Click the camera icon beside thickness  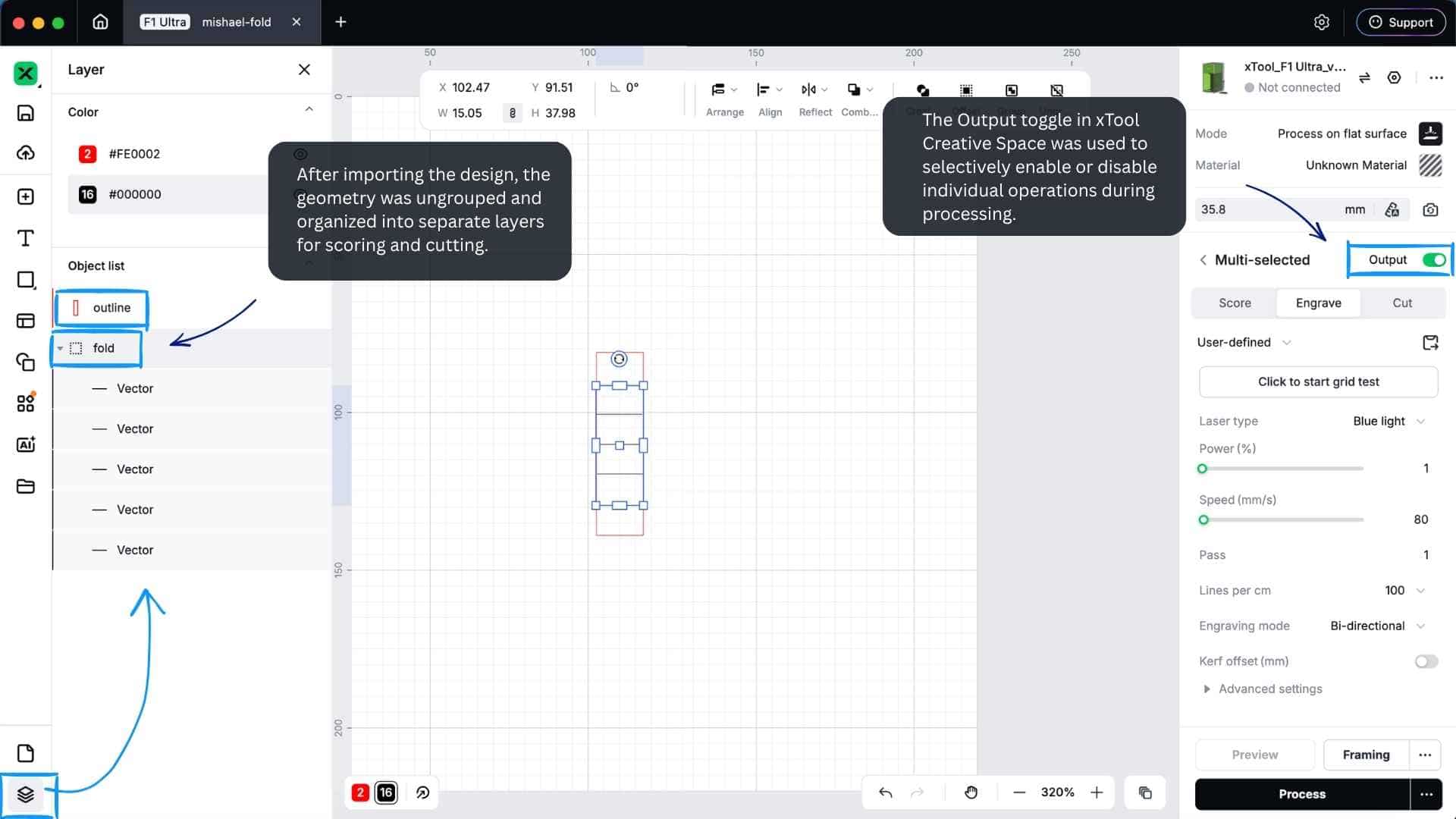pyautogui.click(x=1430, y=209)
